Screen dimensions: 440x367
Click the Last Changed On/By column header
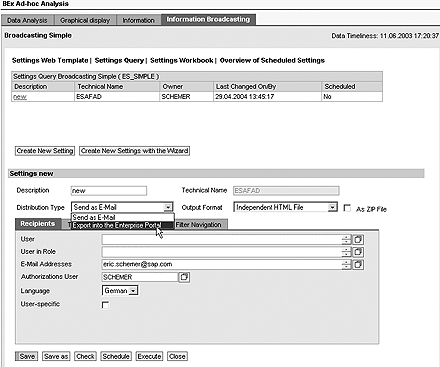click(x=267, y=87)
